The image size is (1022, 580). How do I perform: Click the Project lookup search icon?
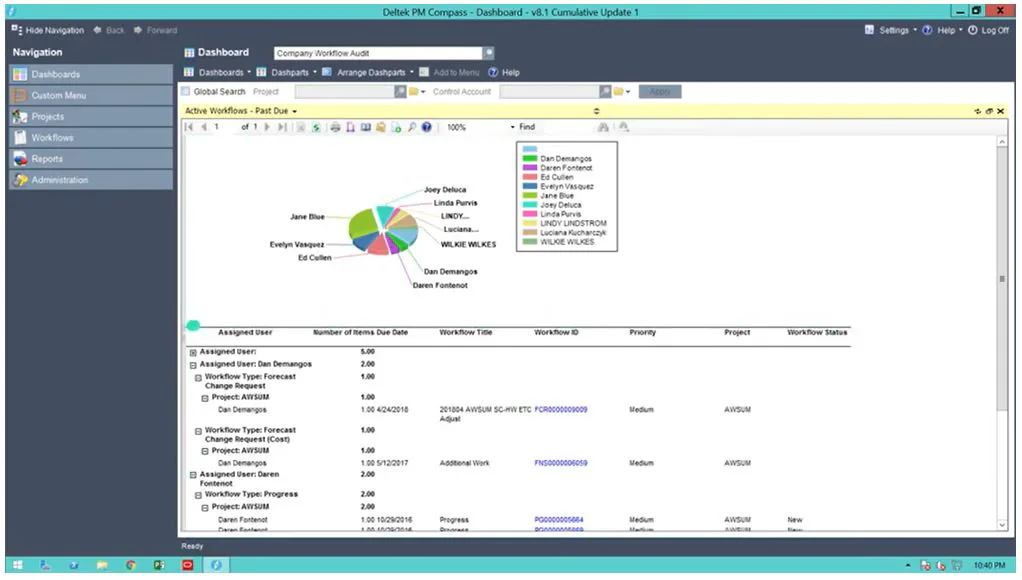point(400,92)
